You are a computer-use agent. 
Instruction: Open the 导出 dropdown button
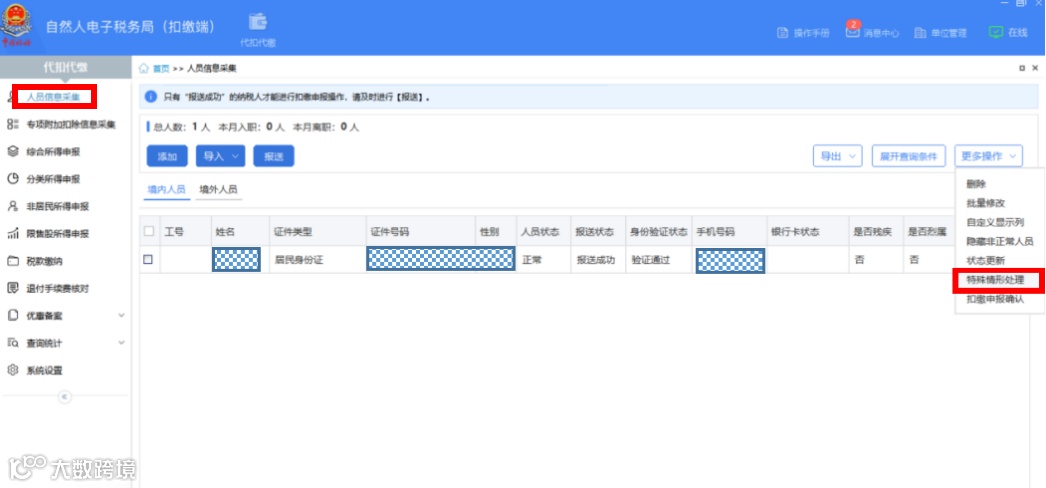pos(838,156)
